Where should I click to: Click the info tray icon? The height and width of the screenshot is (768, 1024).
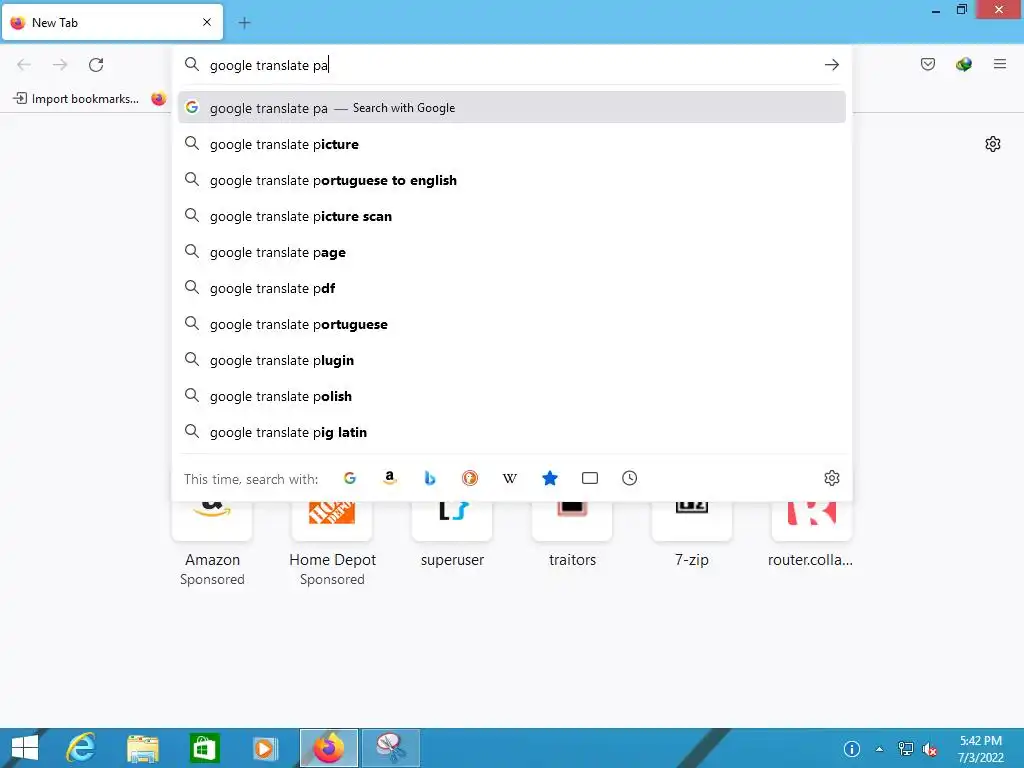point(852,749)
